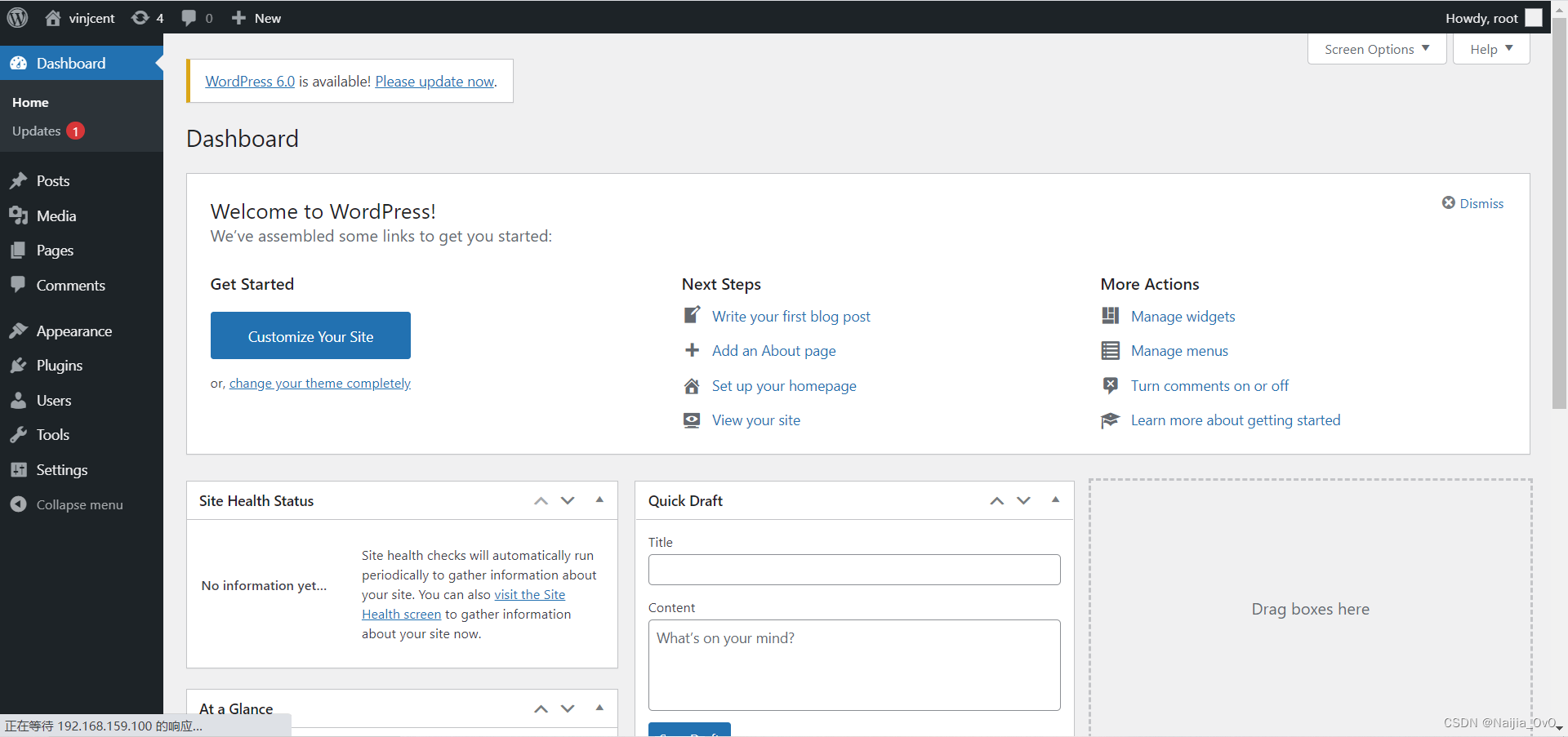Screen dimensions: 1568x737
Task: Click the Dismiss link in welcome panel
Action: pyautogui.click(x=1481, y=203)
